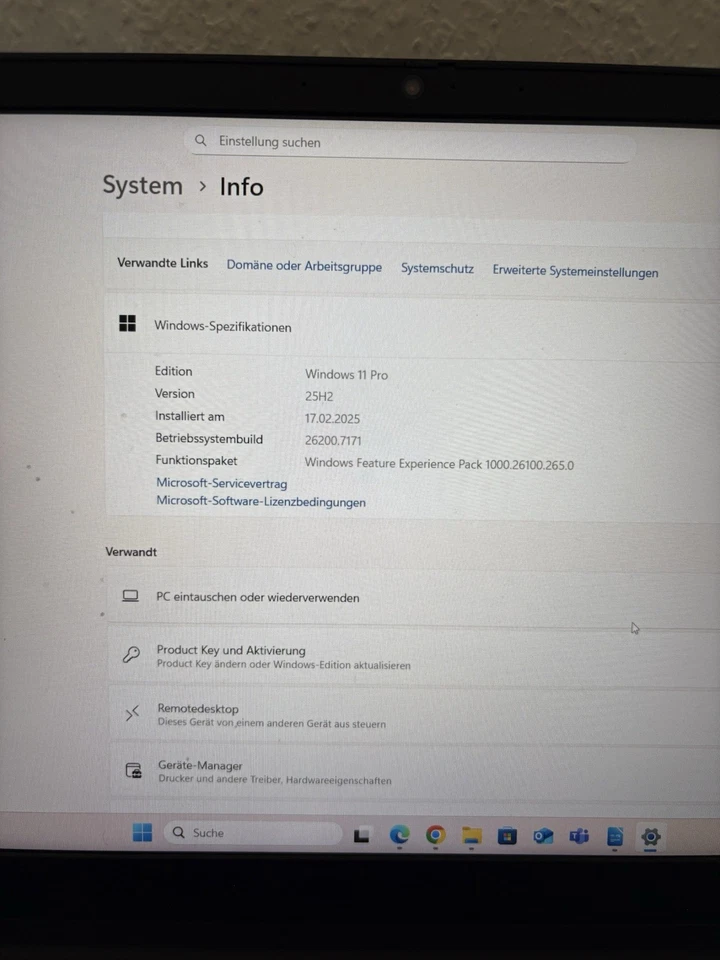Select the install date 17.02.2025
This screenshot has height=960, width=720.
coord(332,419)
